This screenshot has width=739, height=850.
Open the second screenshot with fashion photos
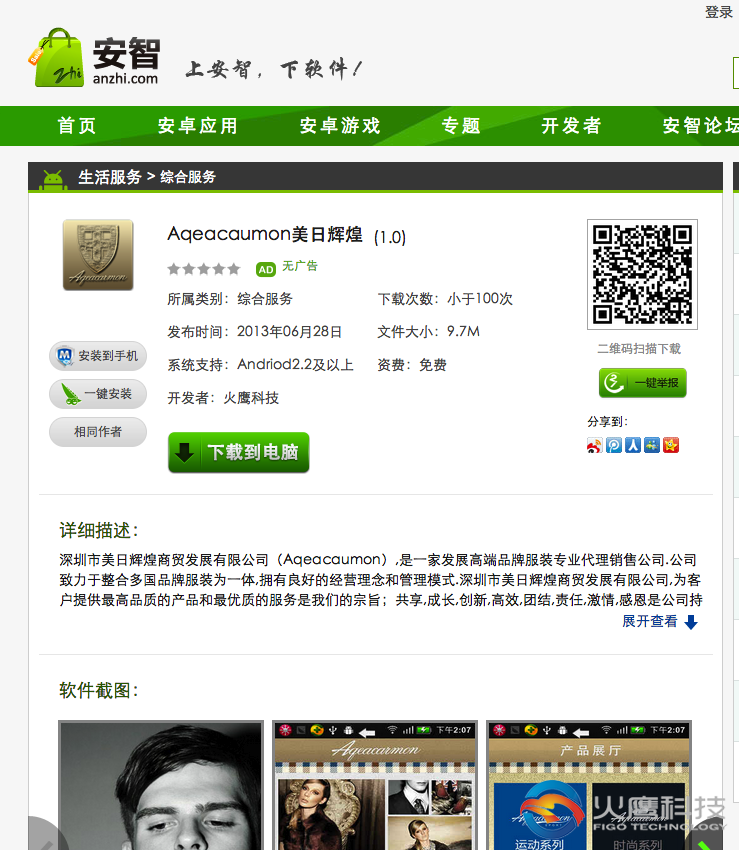pyautogui.click(x=375, y=785)
